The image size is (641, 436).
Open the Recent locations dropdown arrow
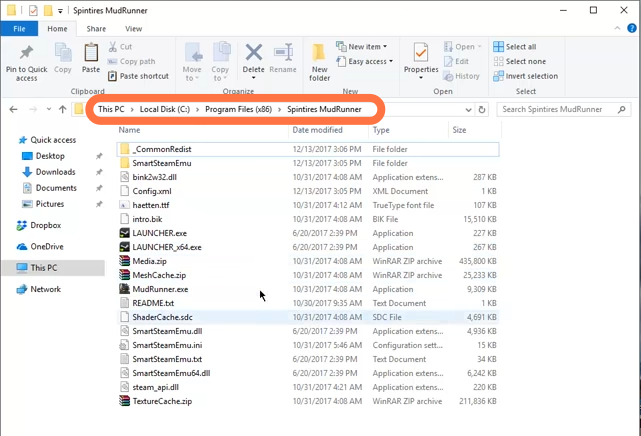click(49, 109)
